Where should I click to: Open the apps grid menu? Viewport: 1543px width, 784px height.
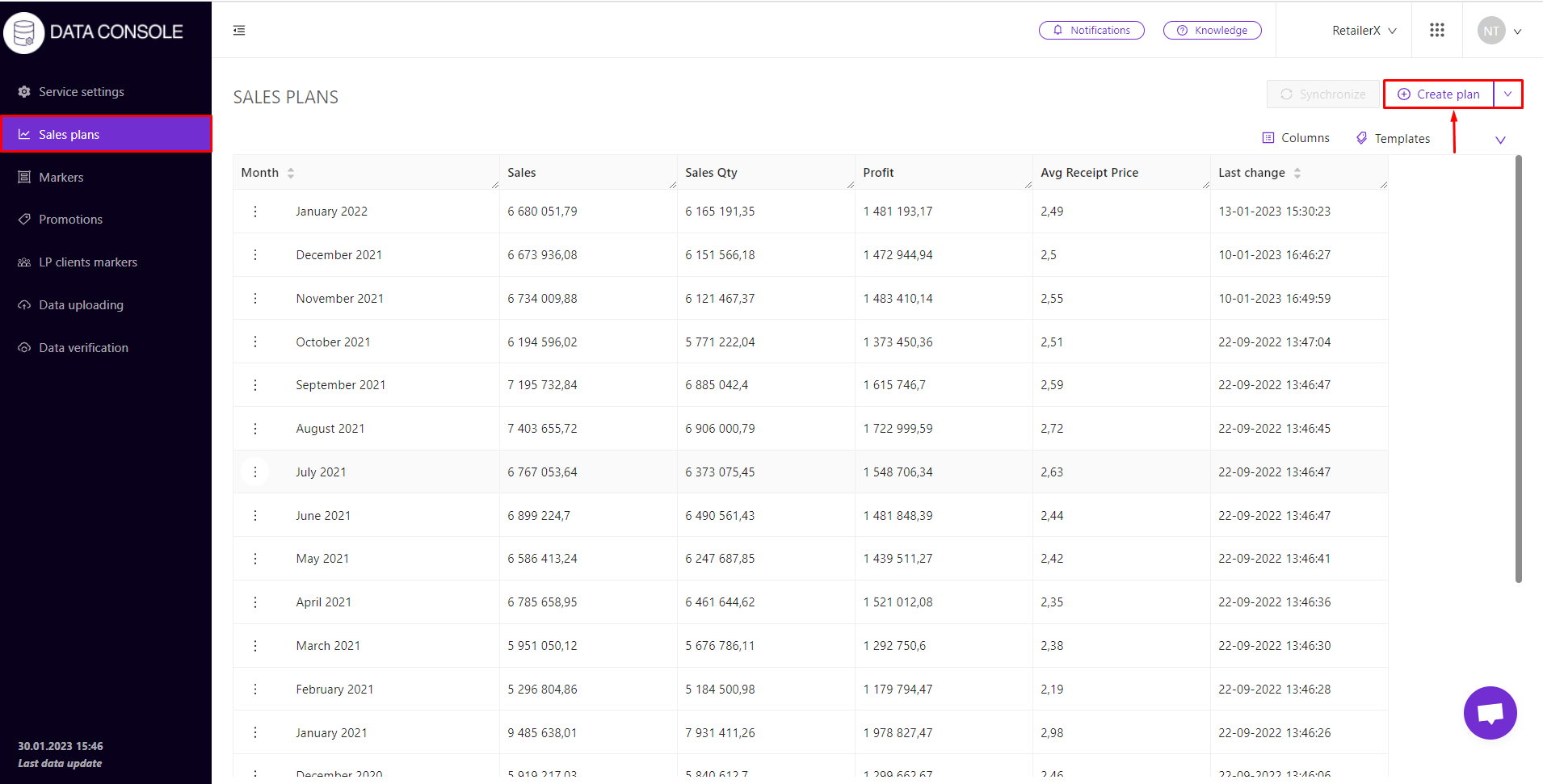click(1436, 30)
